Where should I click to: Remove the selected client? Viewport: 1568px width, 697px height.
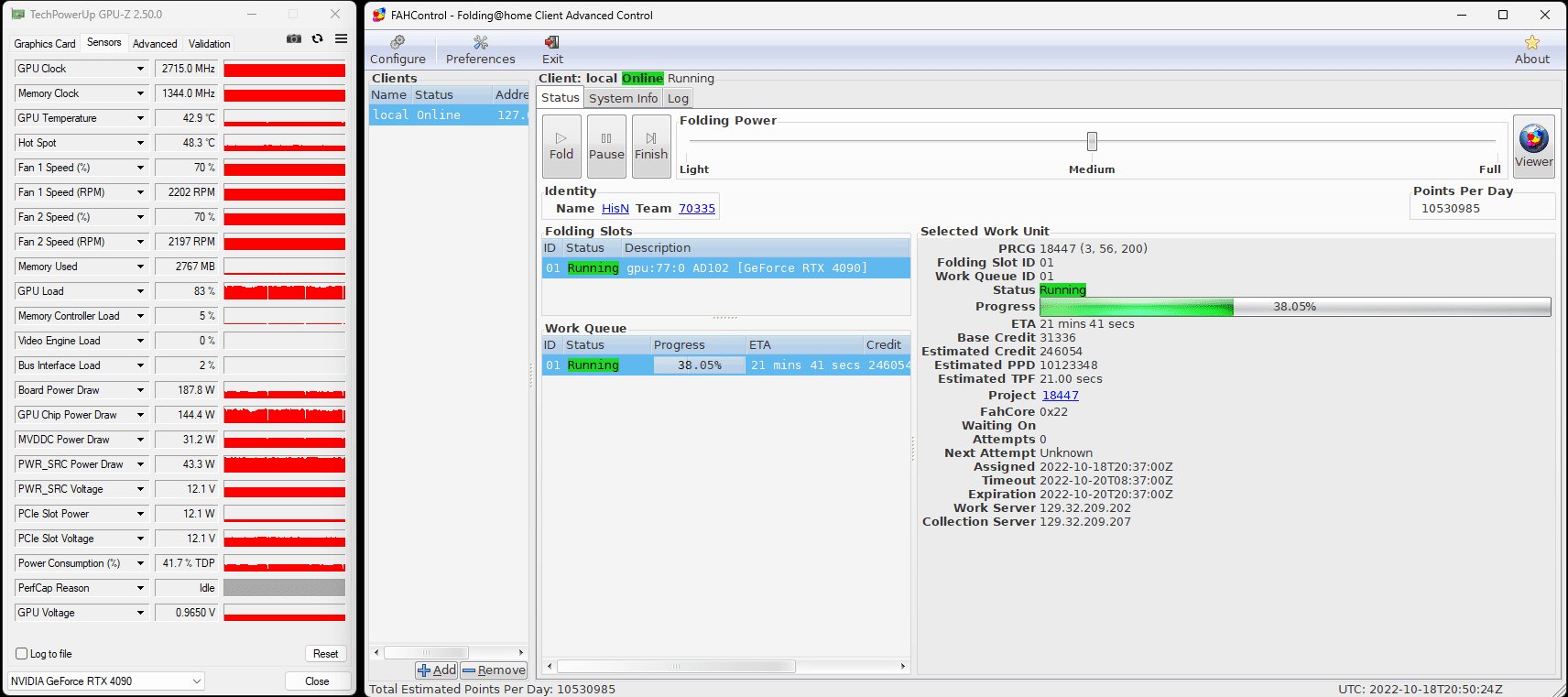(x=494, y=670)
